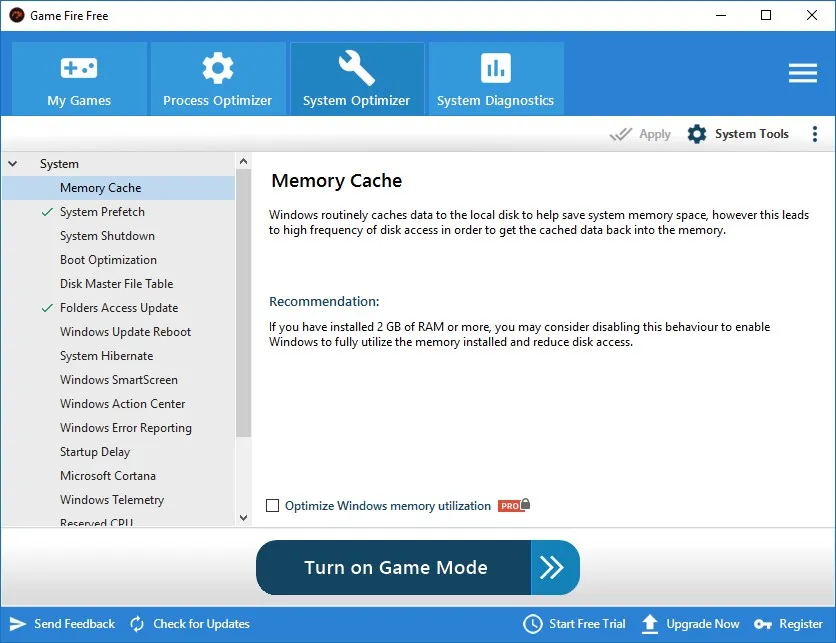Screen dimensions: 836x643
Task: Switch to the System Diagnostics tab
Action: [496, 79]
